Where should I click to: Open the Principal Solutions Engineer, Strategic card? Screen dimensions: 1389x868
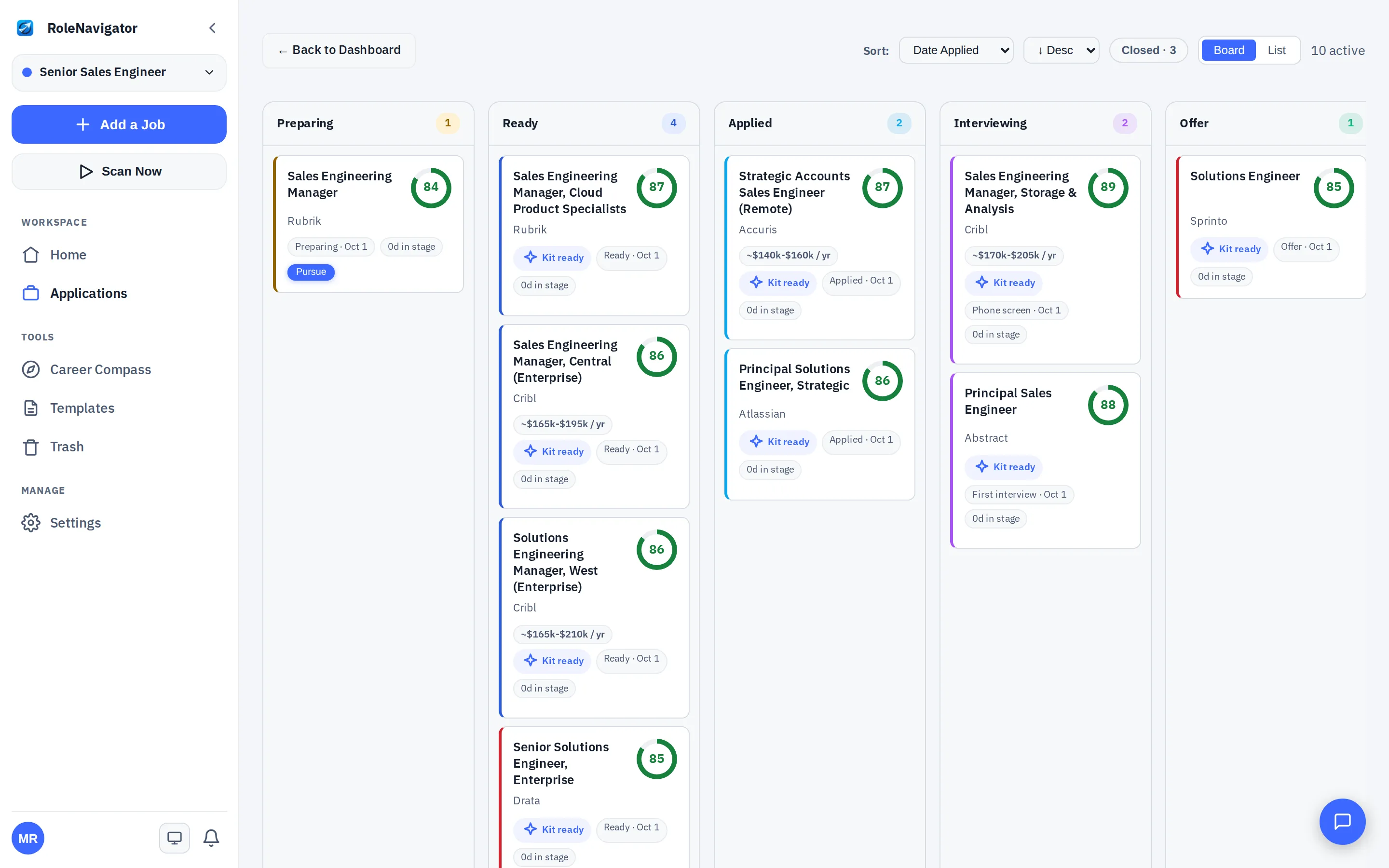[x=819, y=424]
